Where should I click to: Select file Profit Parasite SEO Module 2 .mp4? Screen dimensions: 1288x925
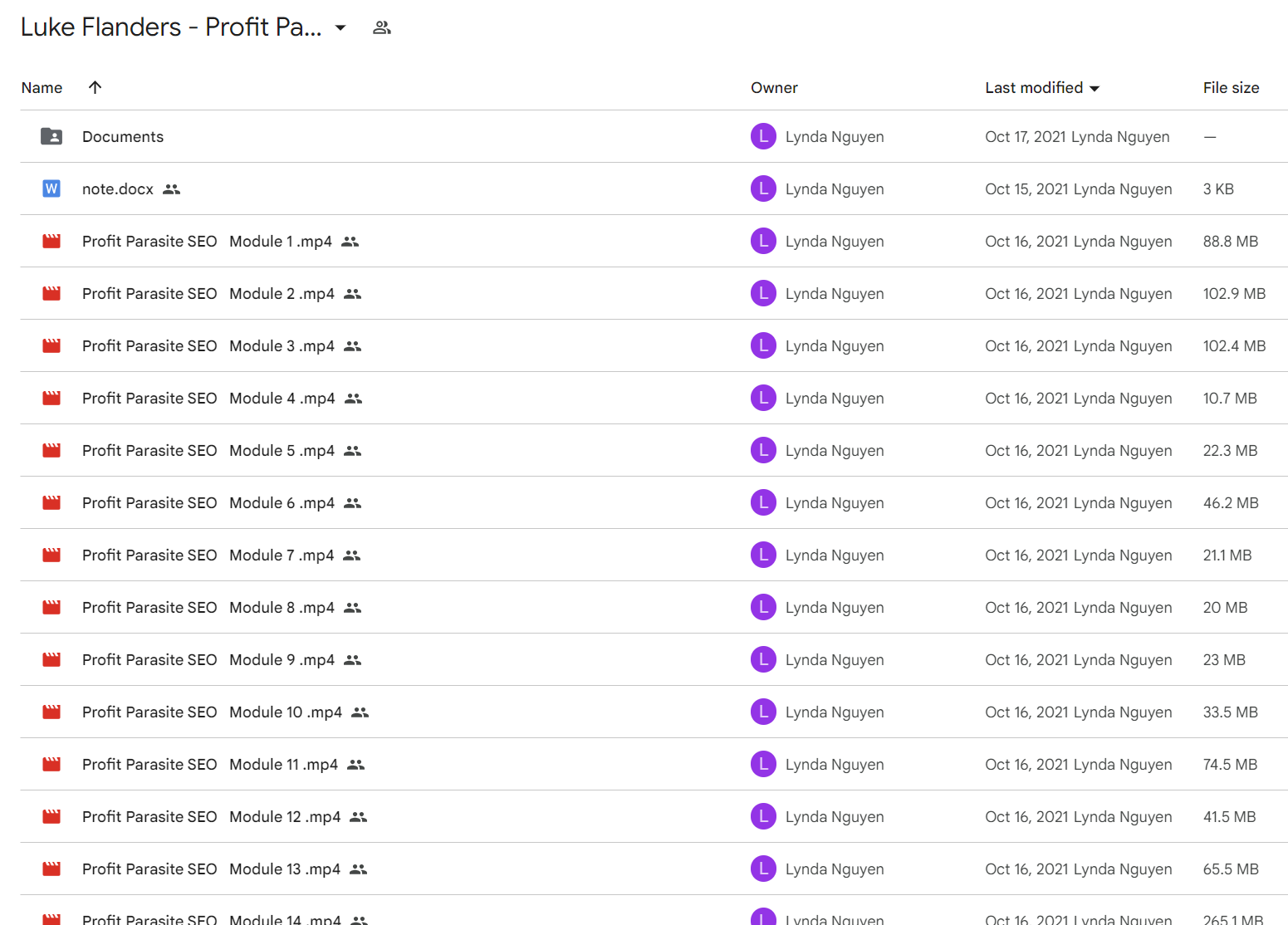208,294
